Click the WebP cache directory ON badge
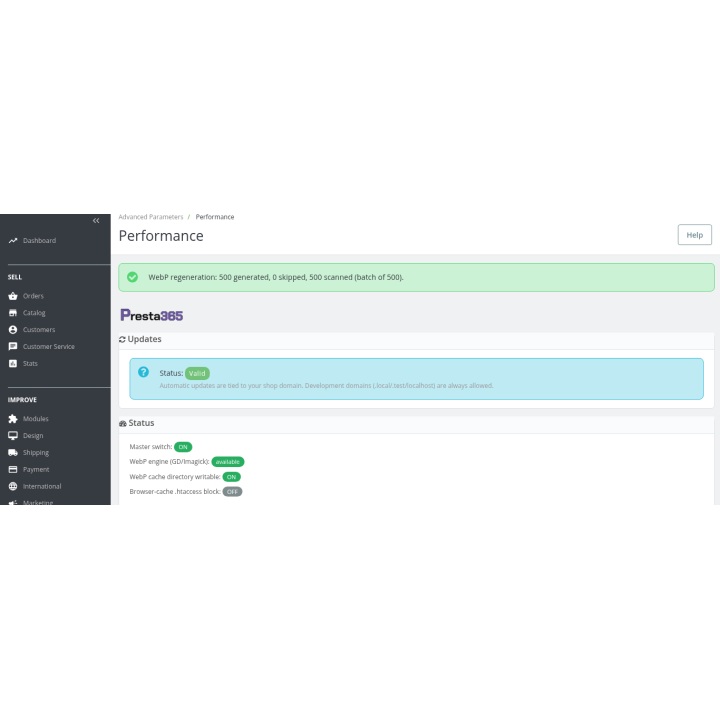The image size is (720, 720). pos(231,477)
